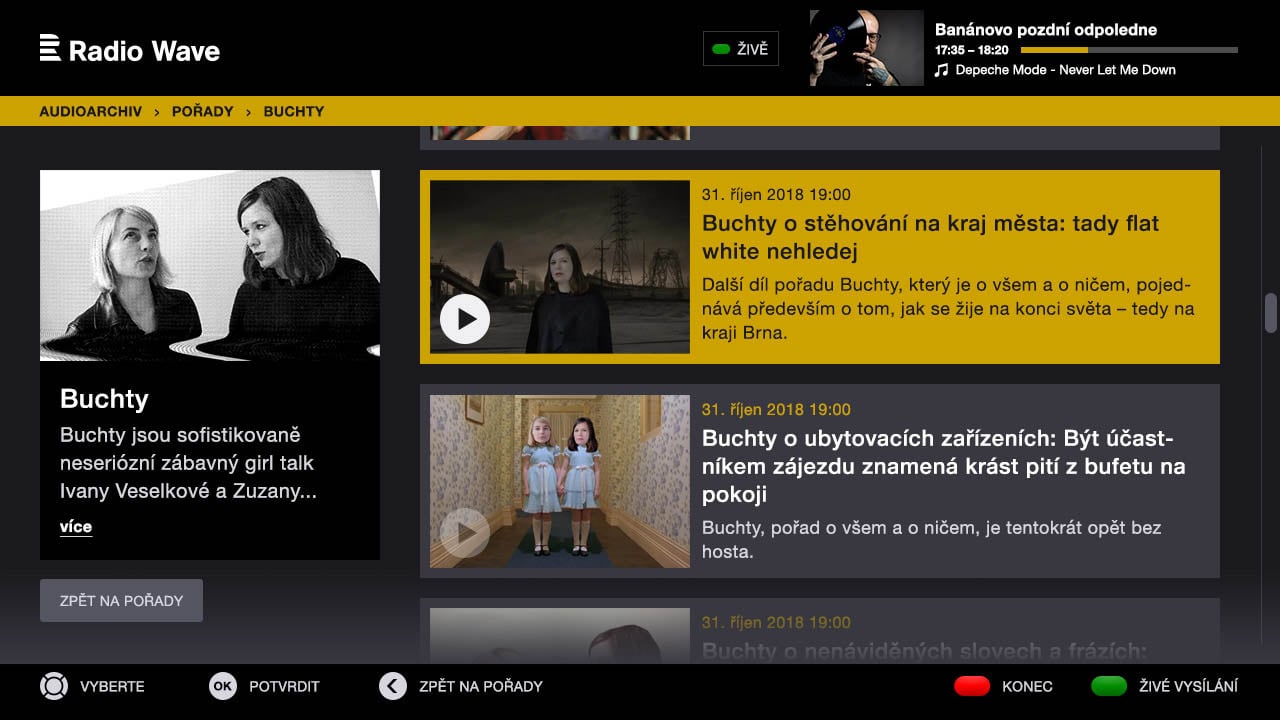The width and height of the screenshot is (1280, 720).
Task: Open AUDIOARCHIV from the breadcrumb
Action: 90,111
